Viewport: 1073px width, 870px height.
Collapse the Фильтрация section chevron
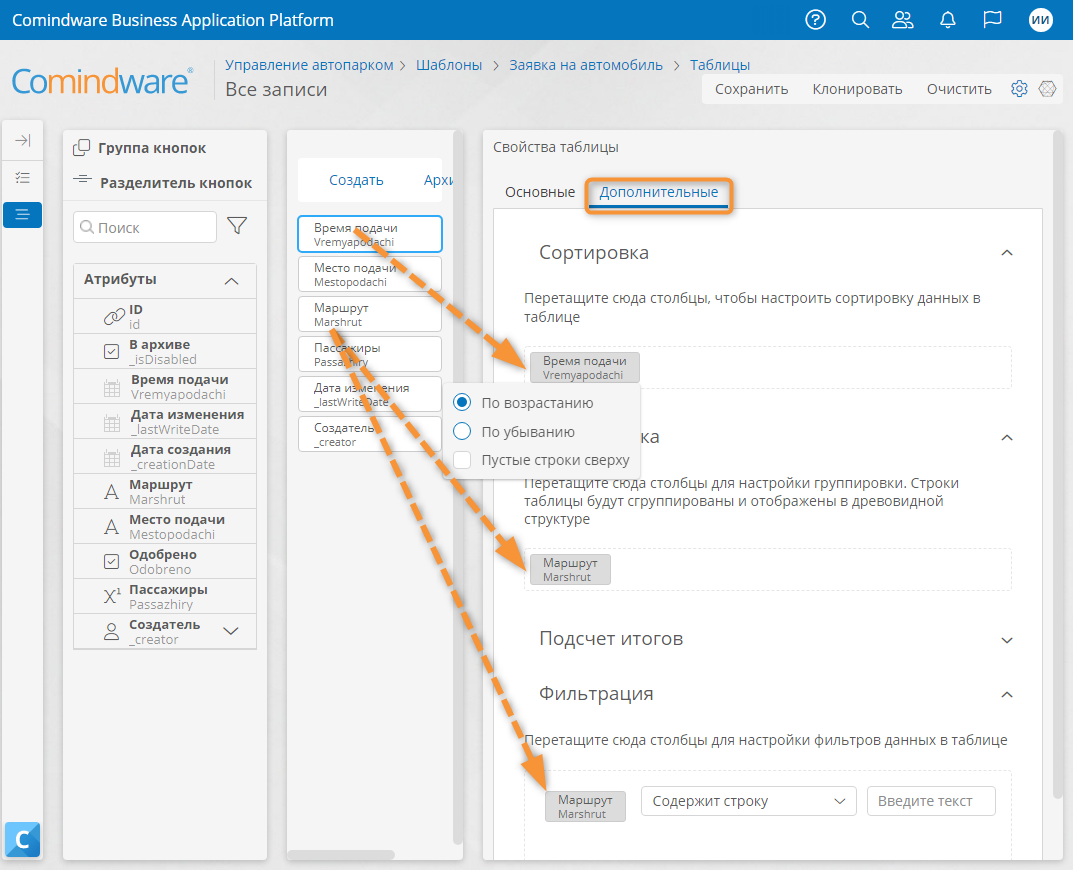[1007, 695]
